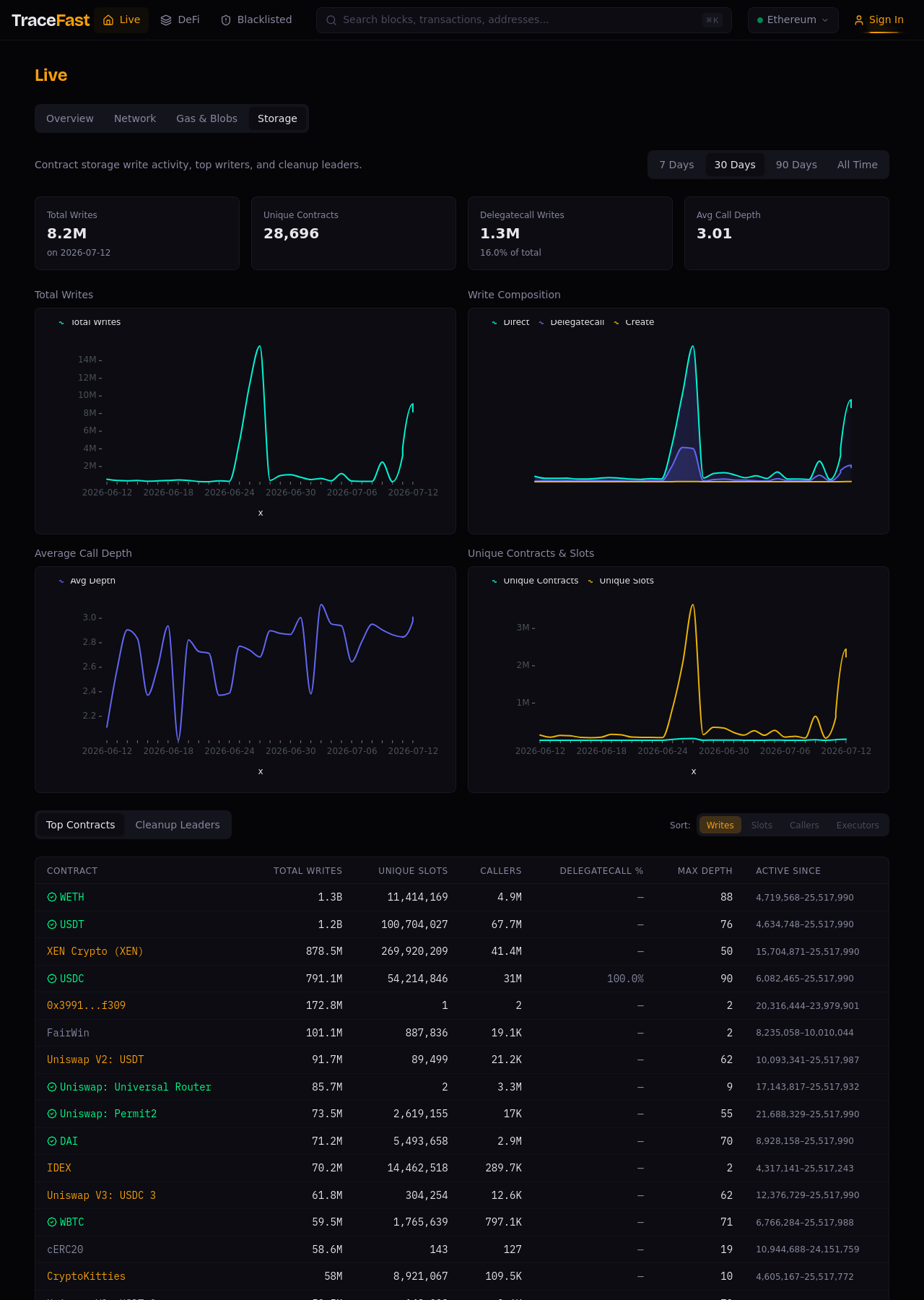Click the verified badge beside USDC

52,979
